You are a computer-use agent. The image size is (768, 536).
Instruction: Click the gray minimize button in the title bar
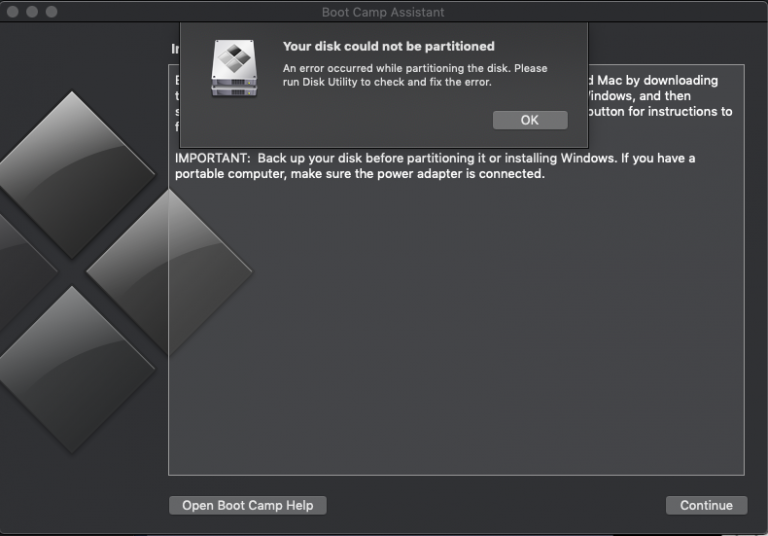tap(32, 12)
